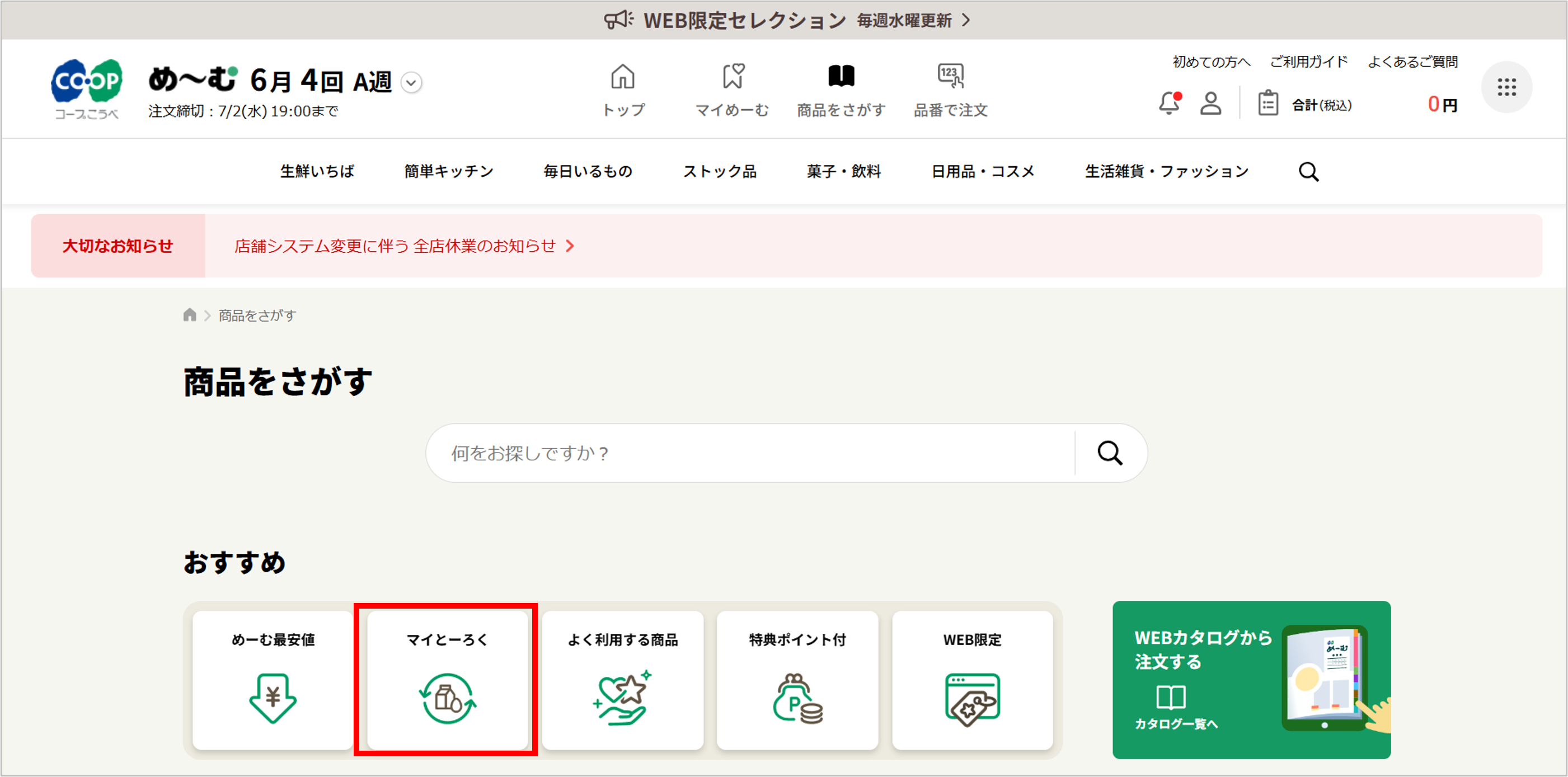Click WEBカタログから注文する heading
The image size is (1568, 777).
click(1203, 649)
